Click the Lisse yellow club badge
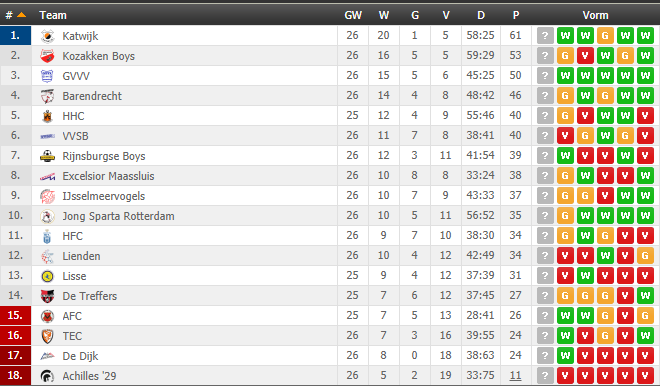This screenshot has height=389, width=664. coord(47,276)
